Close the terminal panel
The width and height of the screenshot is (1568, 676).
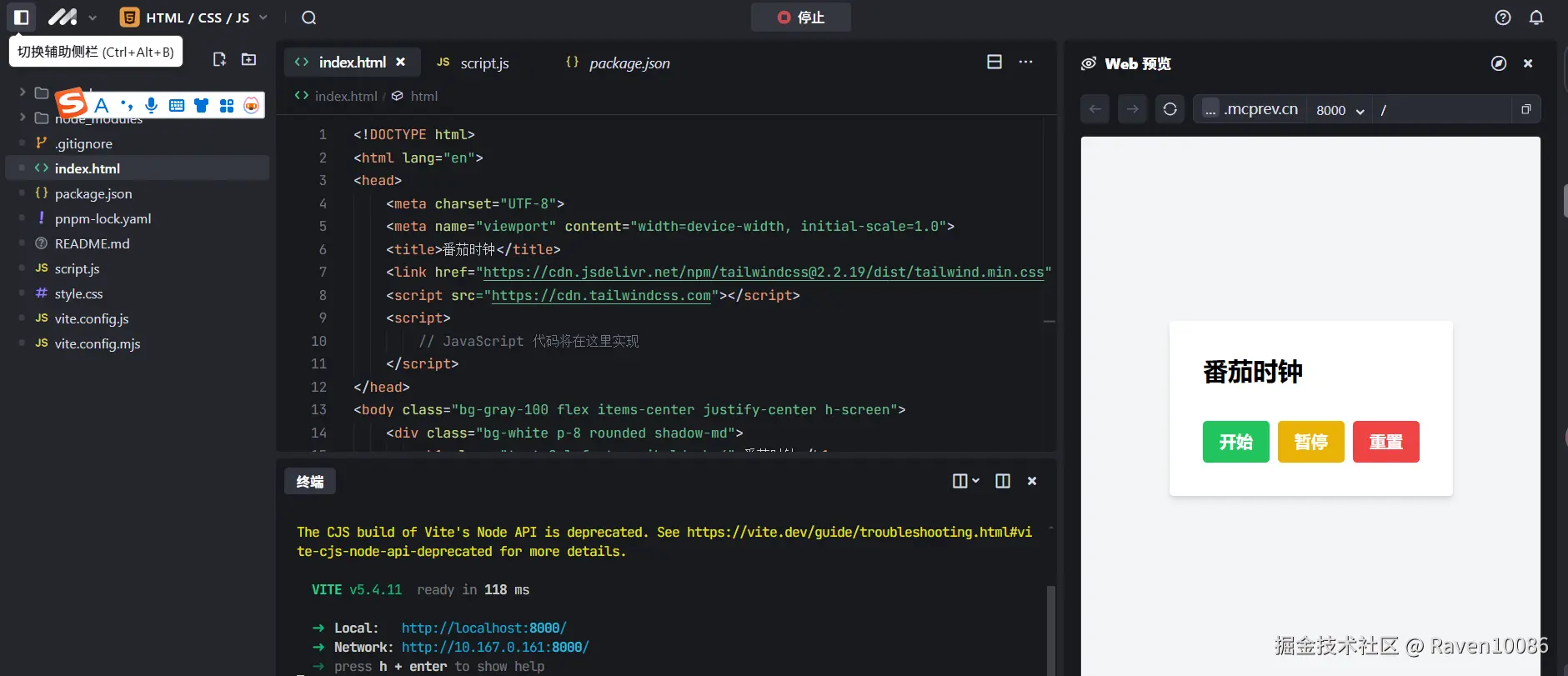tap(1032, 481)
